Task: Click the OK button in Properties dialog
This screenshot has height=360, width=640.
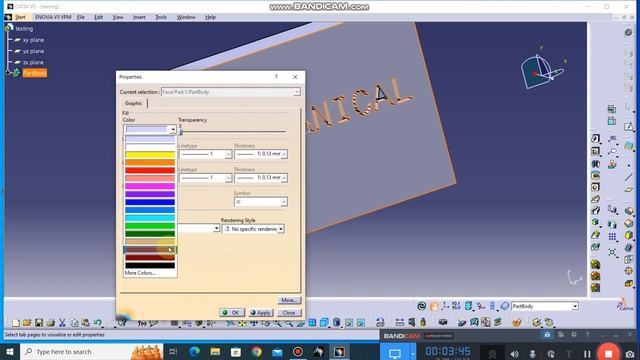Action: click(232, 313)
